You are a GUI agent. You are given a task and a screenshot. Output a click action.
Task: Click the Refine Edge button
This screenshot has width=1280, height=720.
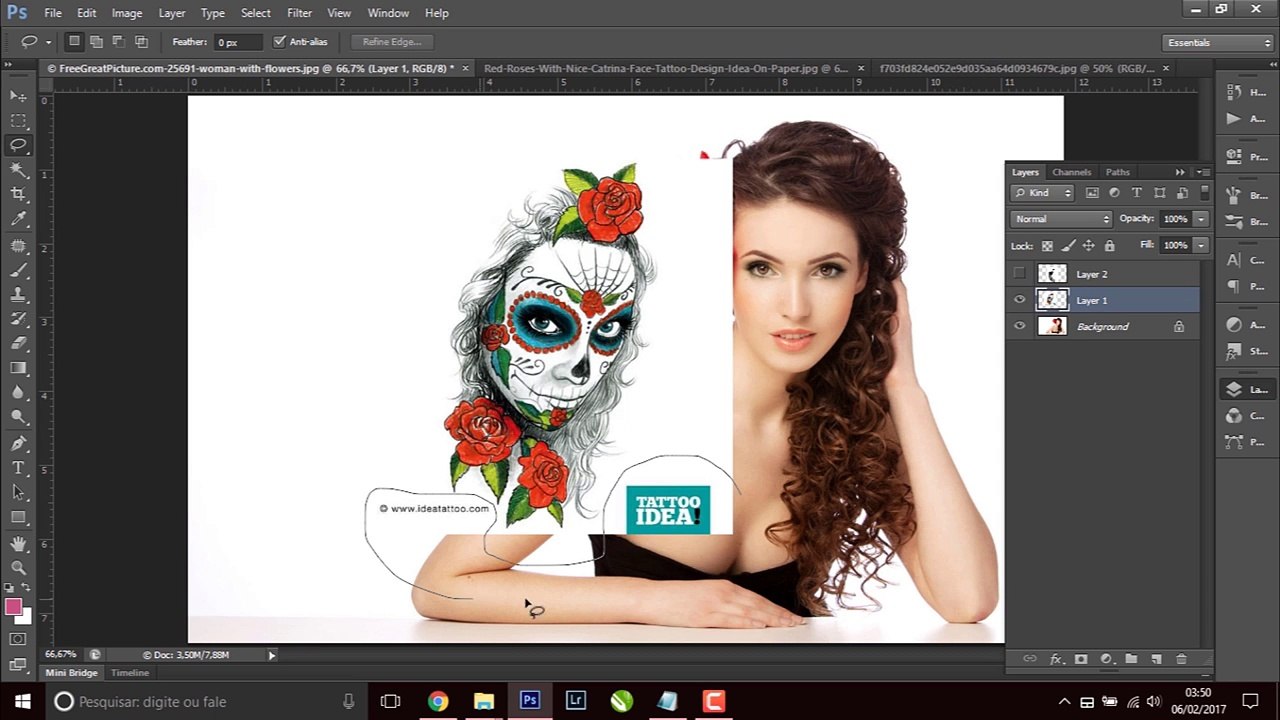pyautogui.click(x=392, y=42)
